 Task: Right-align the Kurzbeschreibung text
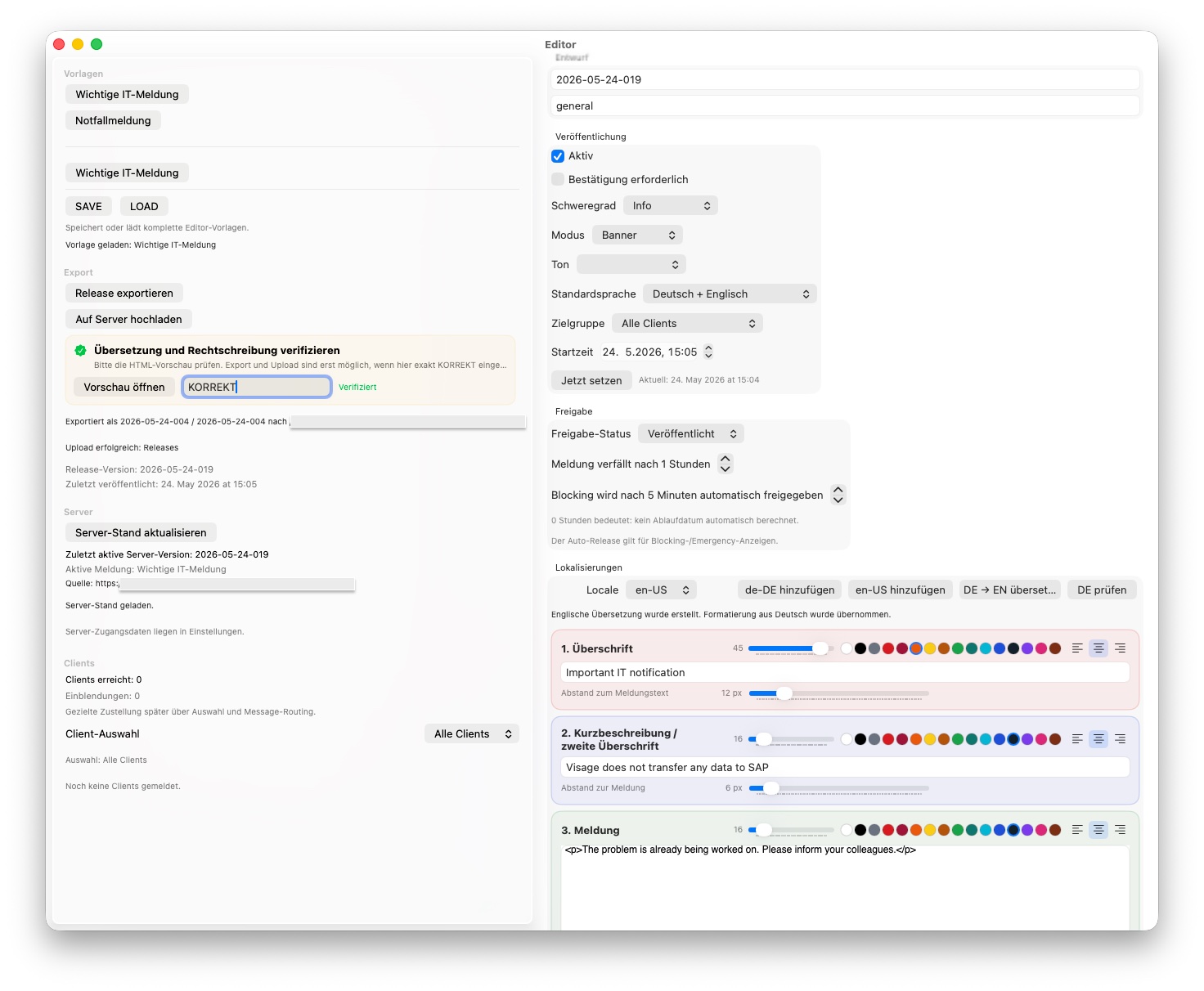(1120, 739)
